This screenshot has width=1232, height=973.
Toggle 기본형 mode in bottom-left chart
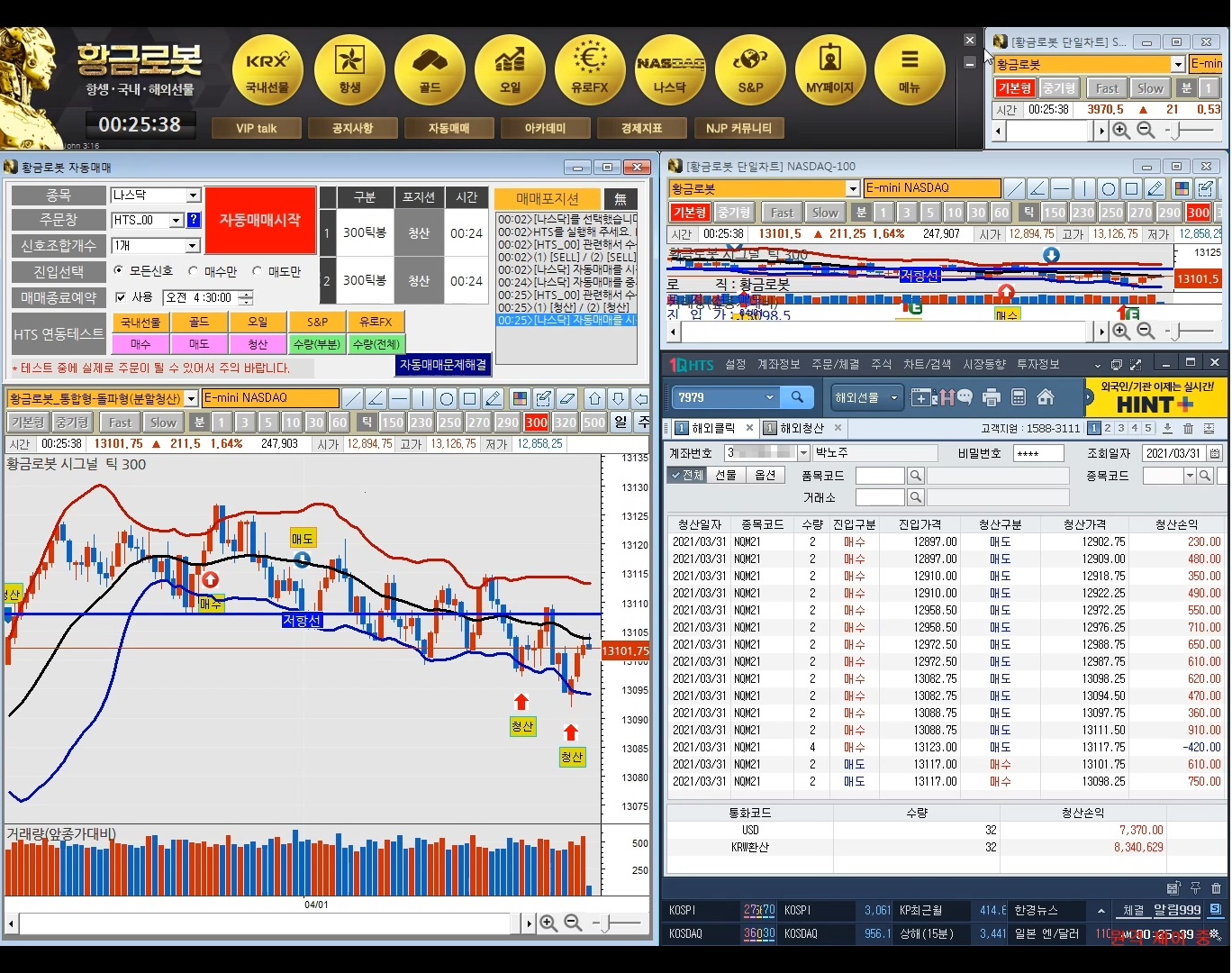tap(28, 422)
